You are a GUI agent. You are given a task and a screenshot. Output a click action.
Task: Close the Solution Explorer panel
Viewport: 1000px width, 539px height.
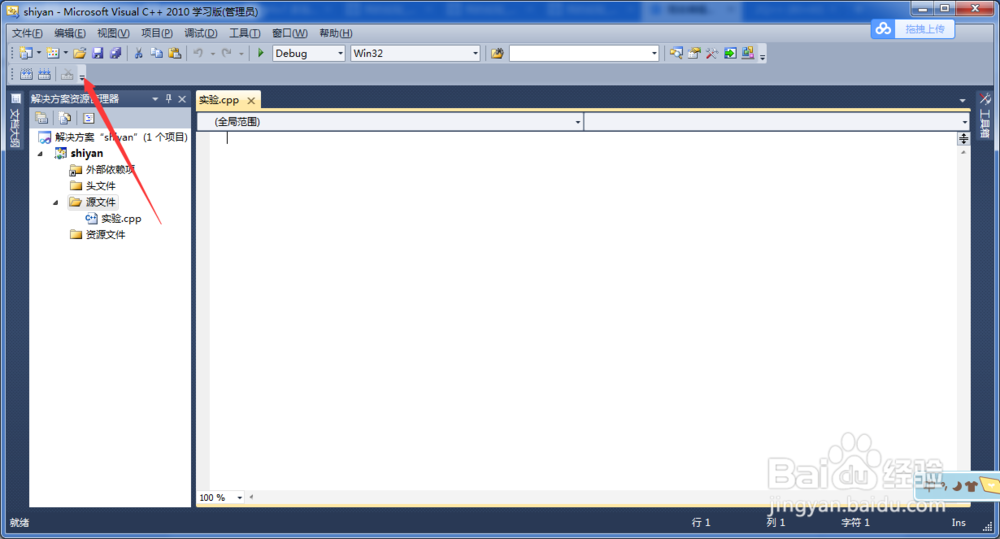182,99
